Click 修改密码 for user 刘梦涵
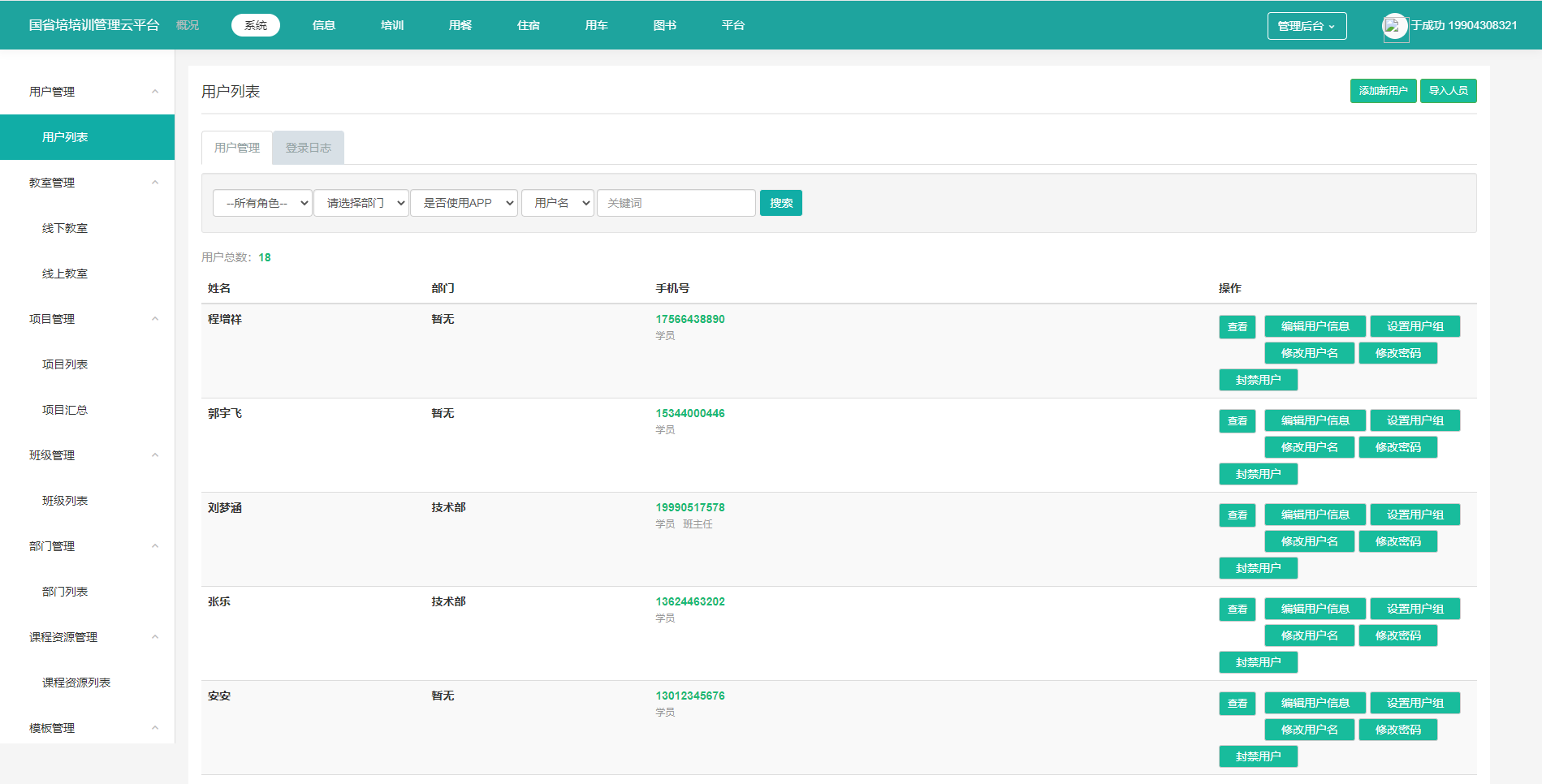Viewport: 1542px width, 784px height. (x=1397, y=541)
